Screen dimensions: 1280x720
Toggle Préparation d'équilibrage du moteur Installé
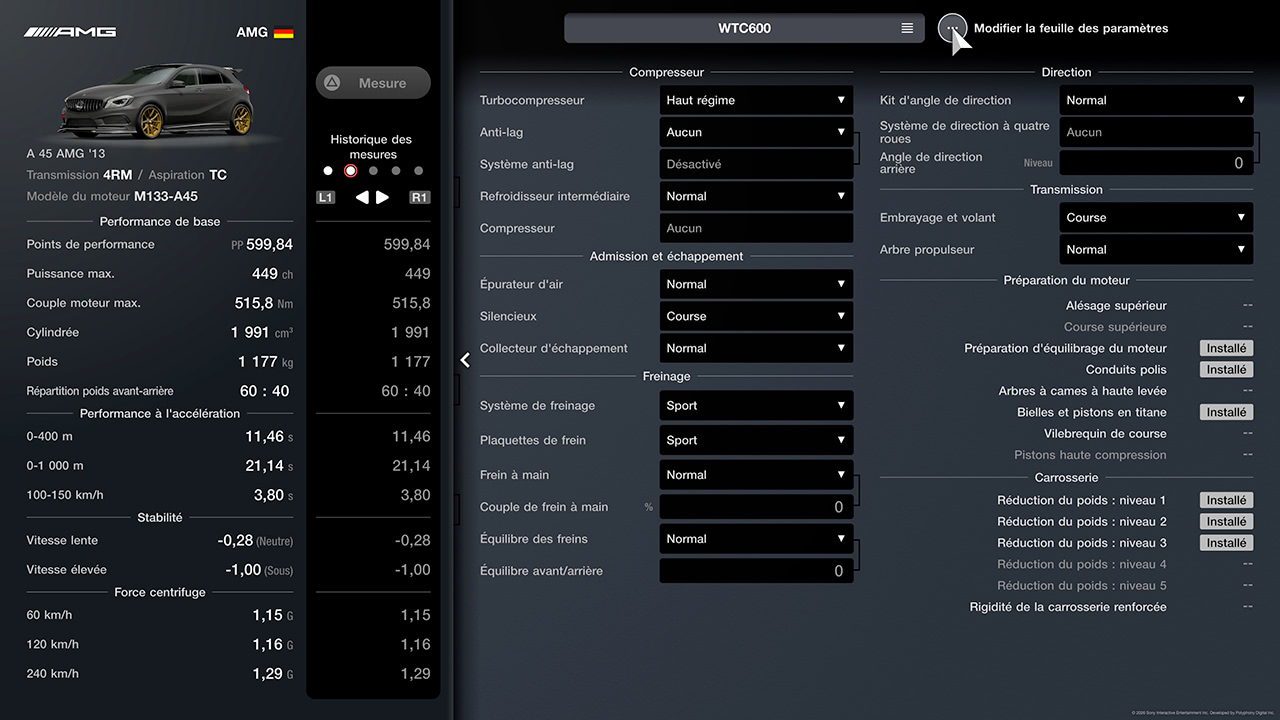click(x=1226, y=348)
